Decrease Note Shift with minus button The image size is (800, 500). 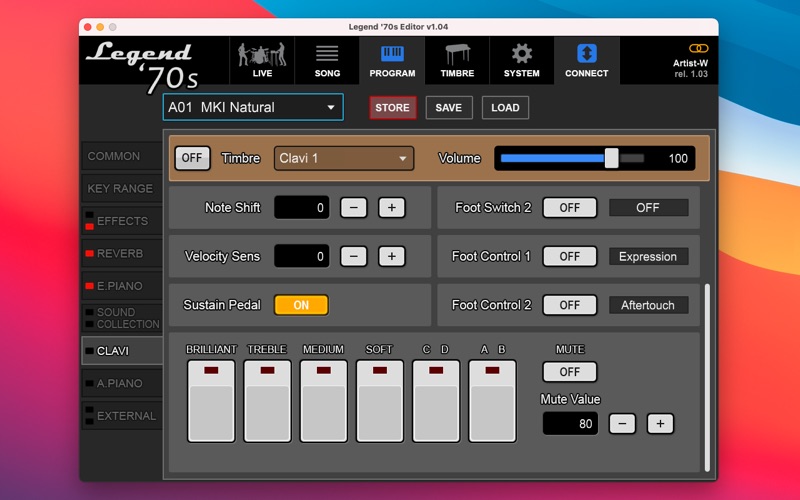click(x=354, y=208)
